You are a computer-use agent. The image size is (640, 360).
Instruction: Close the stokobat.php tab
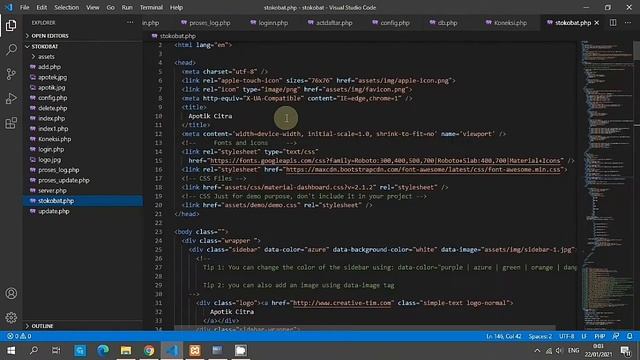point(597,23)
